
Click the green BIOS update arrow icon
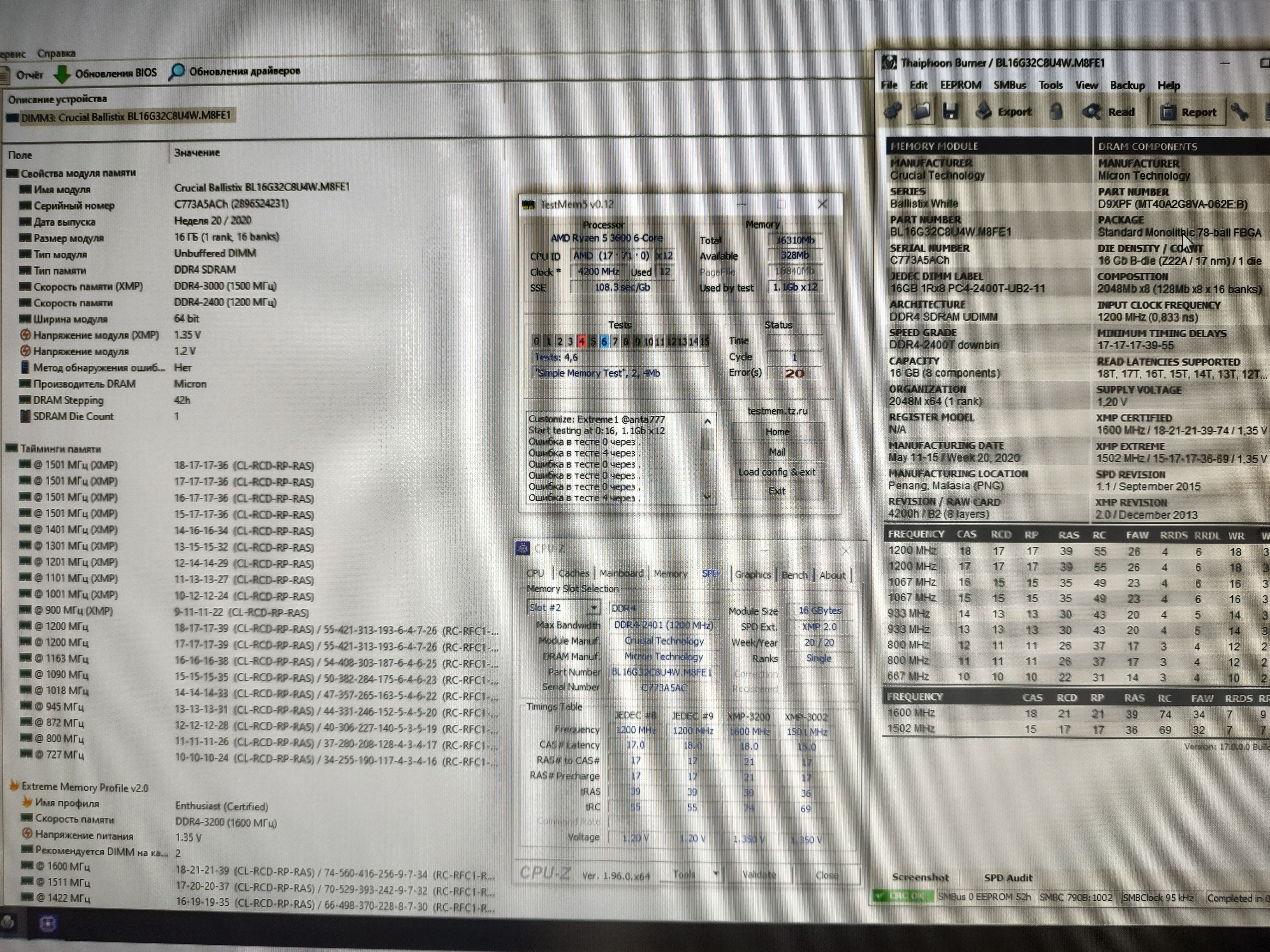coord(61,73)
